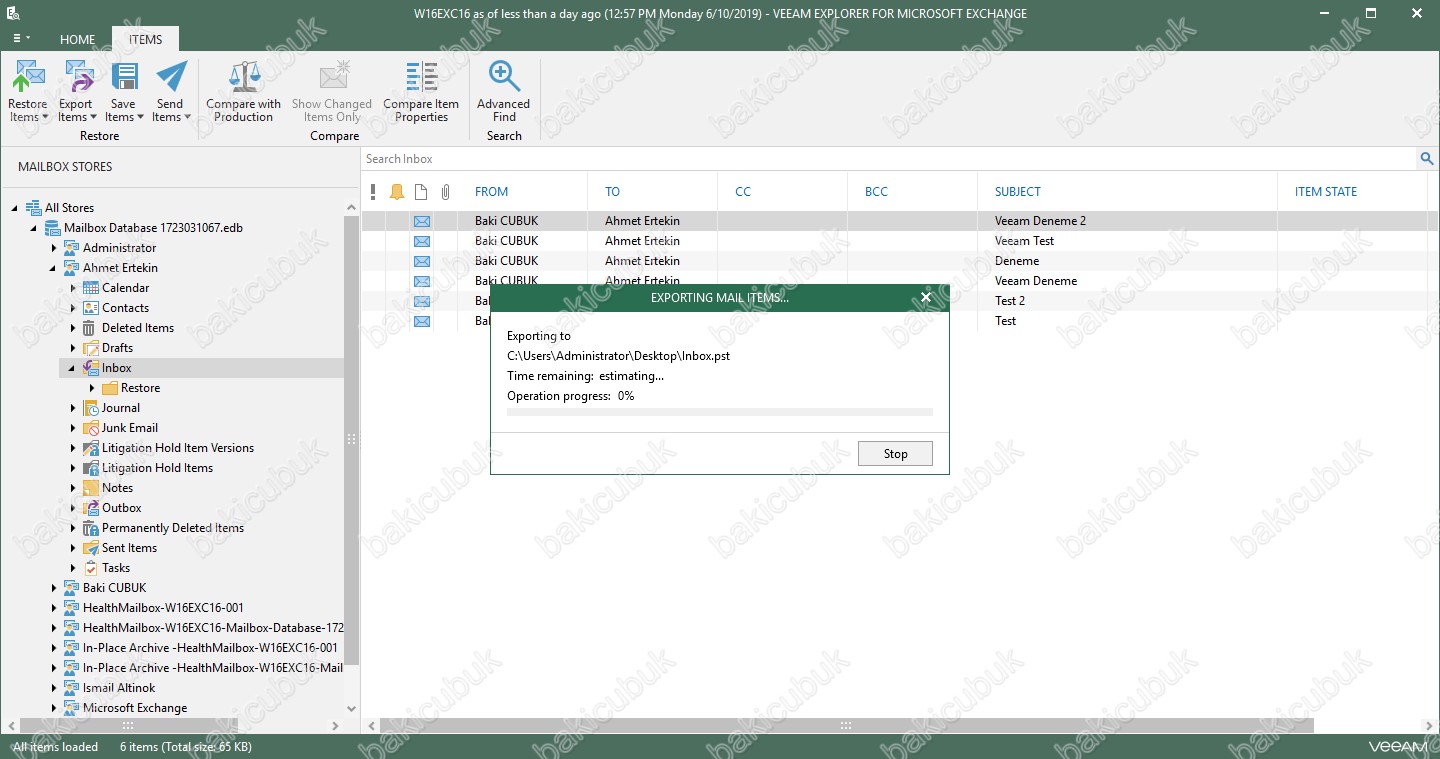Screen dimensions: 1440x759
Task: Click the Show Changed Items Only icon
Action: (x=332, y=77)
